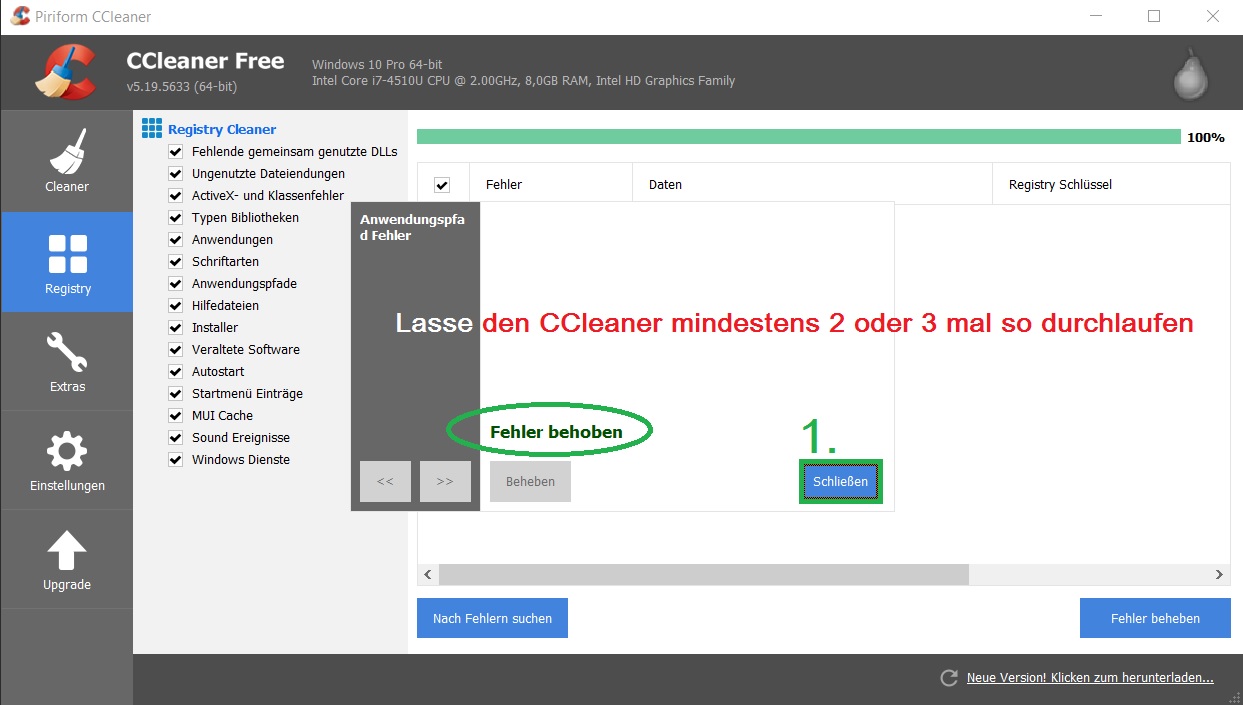Click the previous issue << button
Screen dimensions: 1243x705
tap(385, 482)
